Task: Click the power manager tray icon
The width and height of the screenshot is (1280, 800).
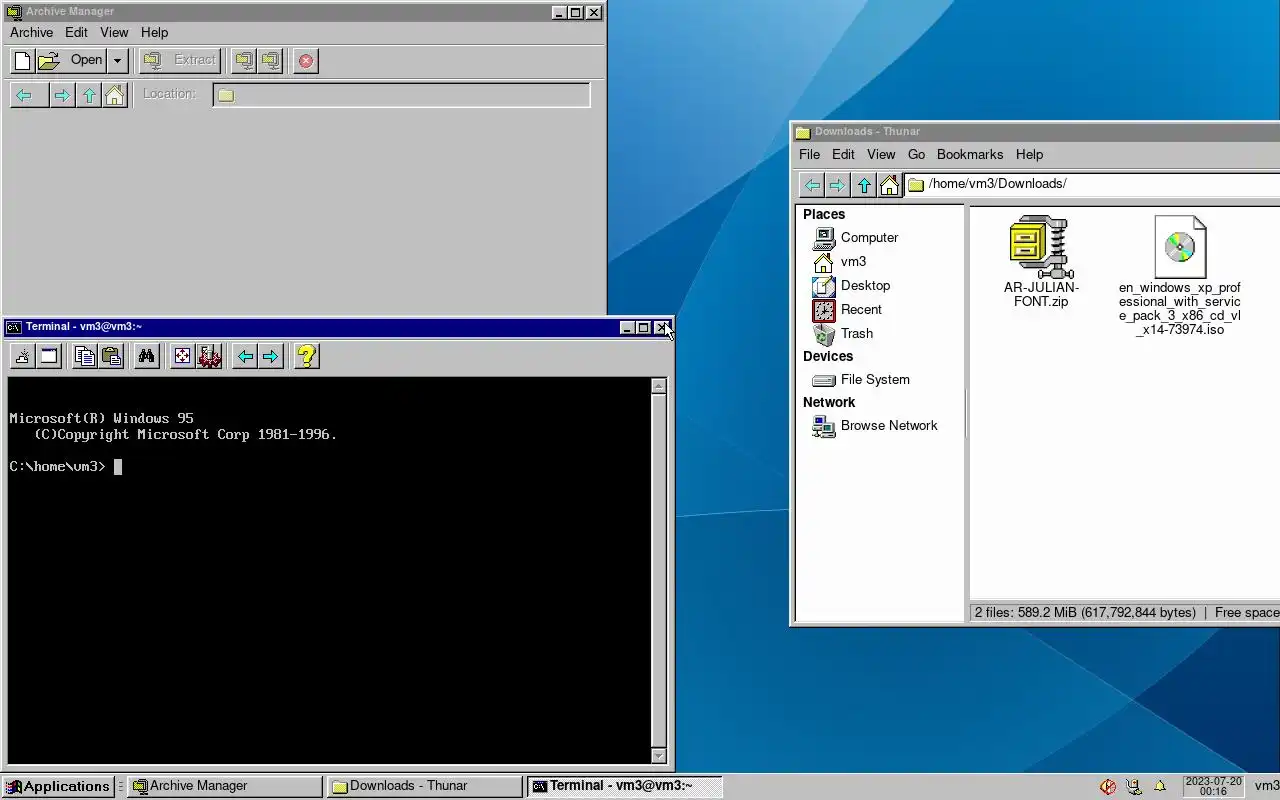Action: [1108, 786]
